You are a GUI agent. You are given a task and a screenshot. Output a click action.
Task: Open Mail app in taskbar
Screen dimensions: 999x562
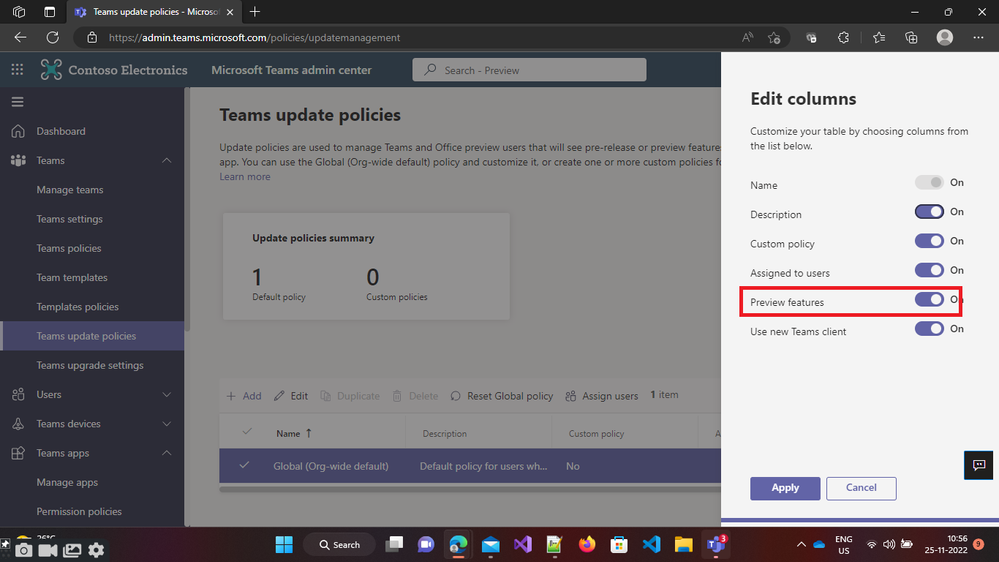[x=490, y=545]
